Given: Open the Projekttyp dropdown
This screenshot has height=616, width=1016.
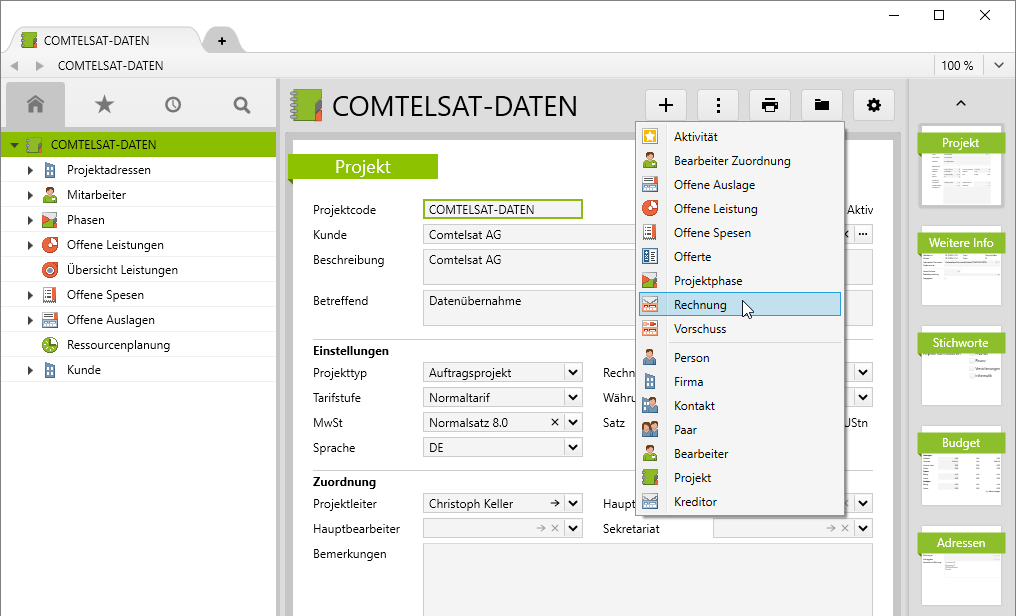Looking at the screenshot, I should click(x=573, y=373).
